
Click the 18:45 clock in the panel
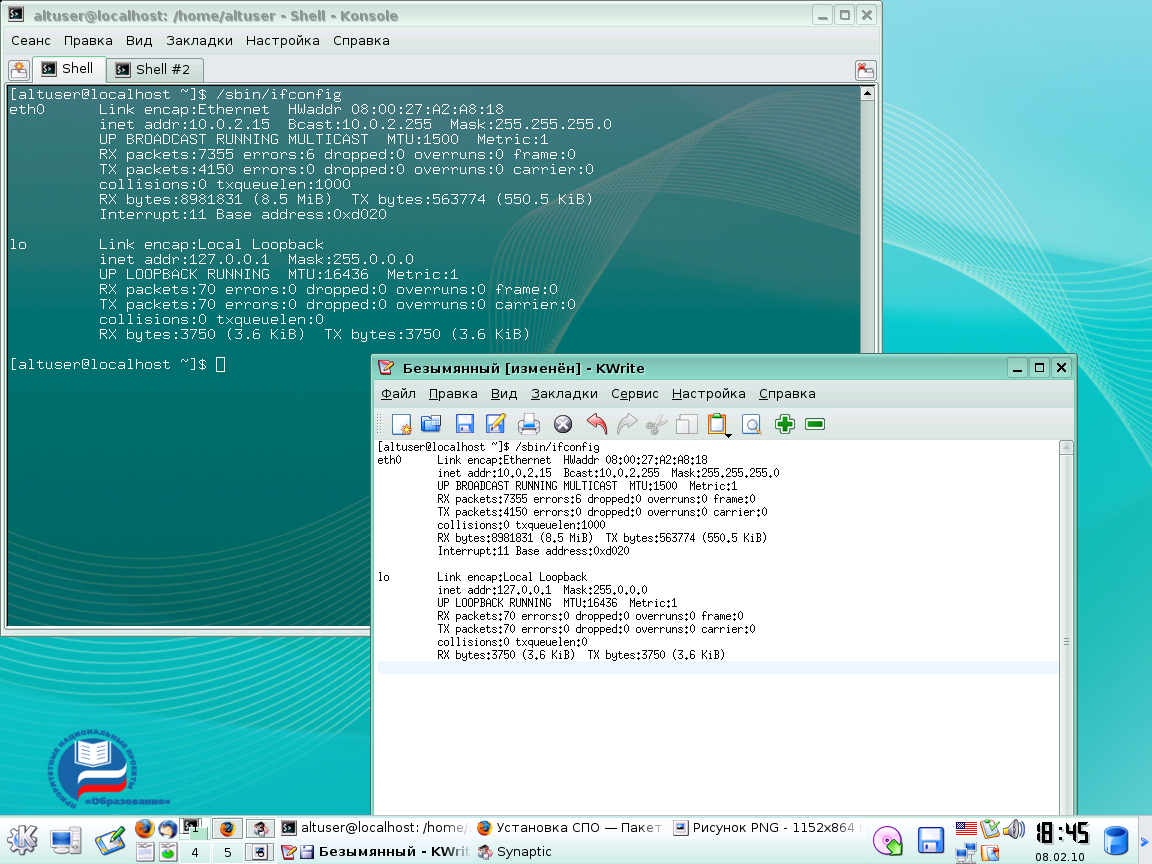click(x=1062, y=833)
